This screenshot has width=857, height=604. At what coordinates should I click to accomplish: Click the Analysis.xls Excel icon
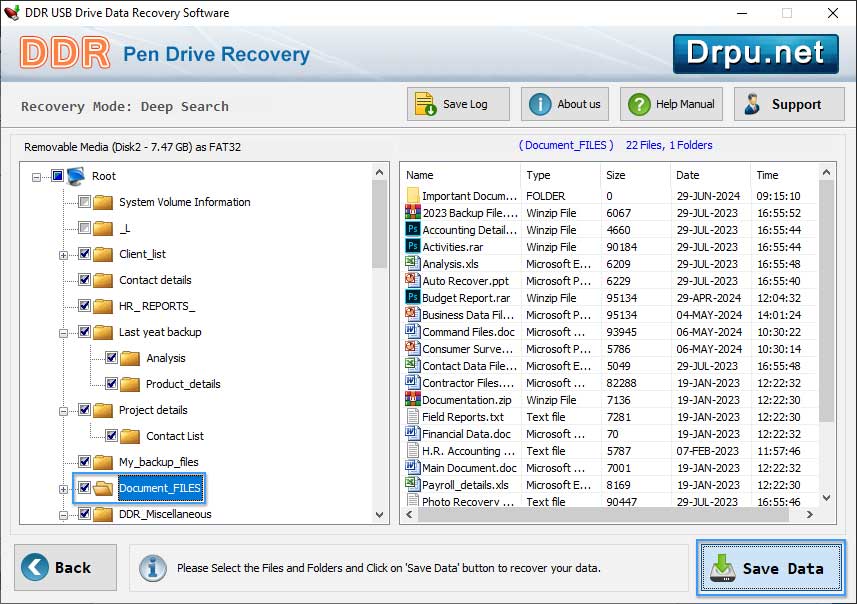(x=412, y=263)
